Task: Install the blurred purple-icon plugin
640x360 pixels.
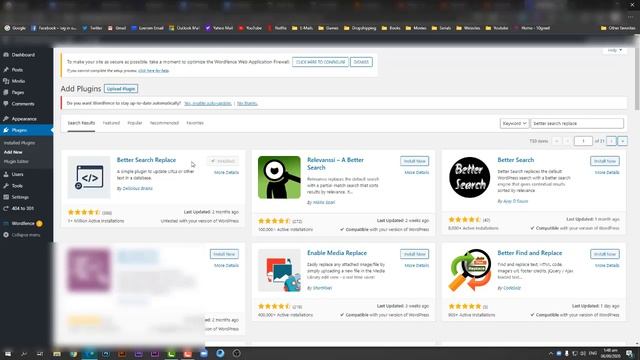Action: point(224,254)
